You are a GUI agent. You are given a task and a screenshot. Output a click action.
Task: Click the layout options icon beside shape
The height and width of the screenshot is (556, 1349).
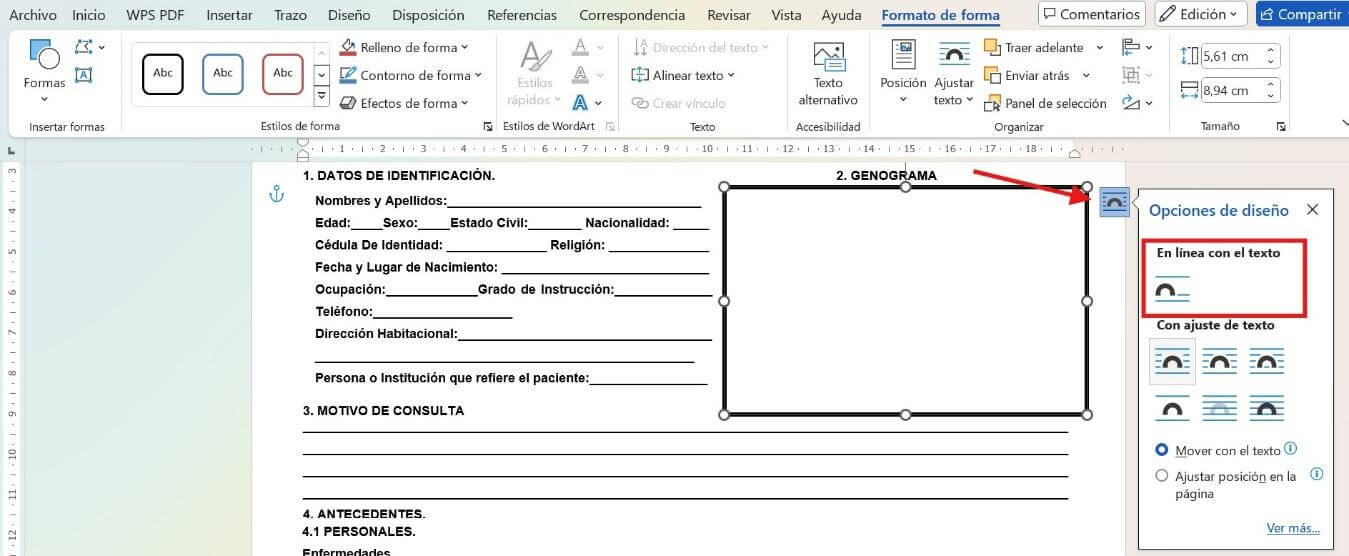pyautogui.click(x=1114, y=202)
